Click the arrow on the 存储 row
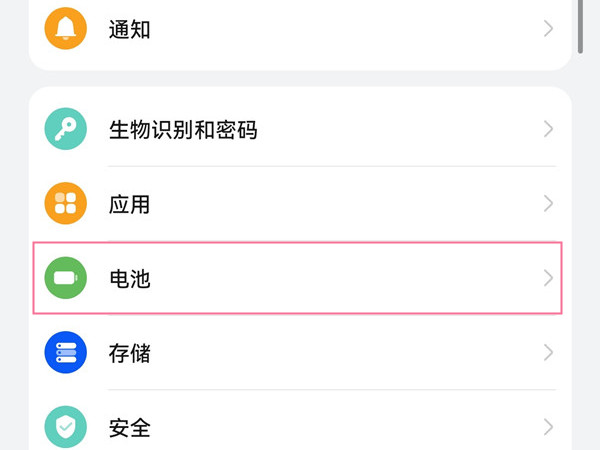This screenshot has height=450, width=600. (548, 353)
